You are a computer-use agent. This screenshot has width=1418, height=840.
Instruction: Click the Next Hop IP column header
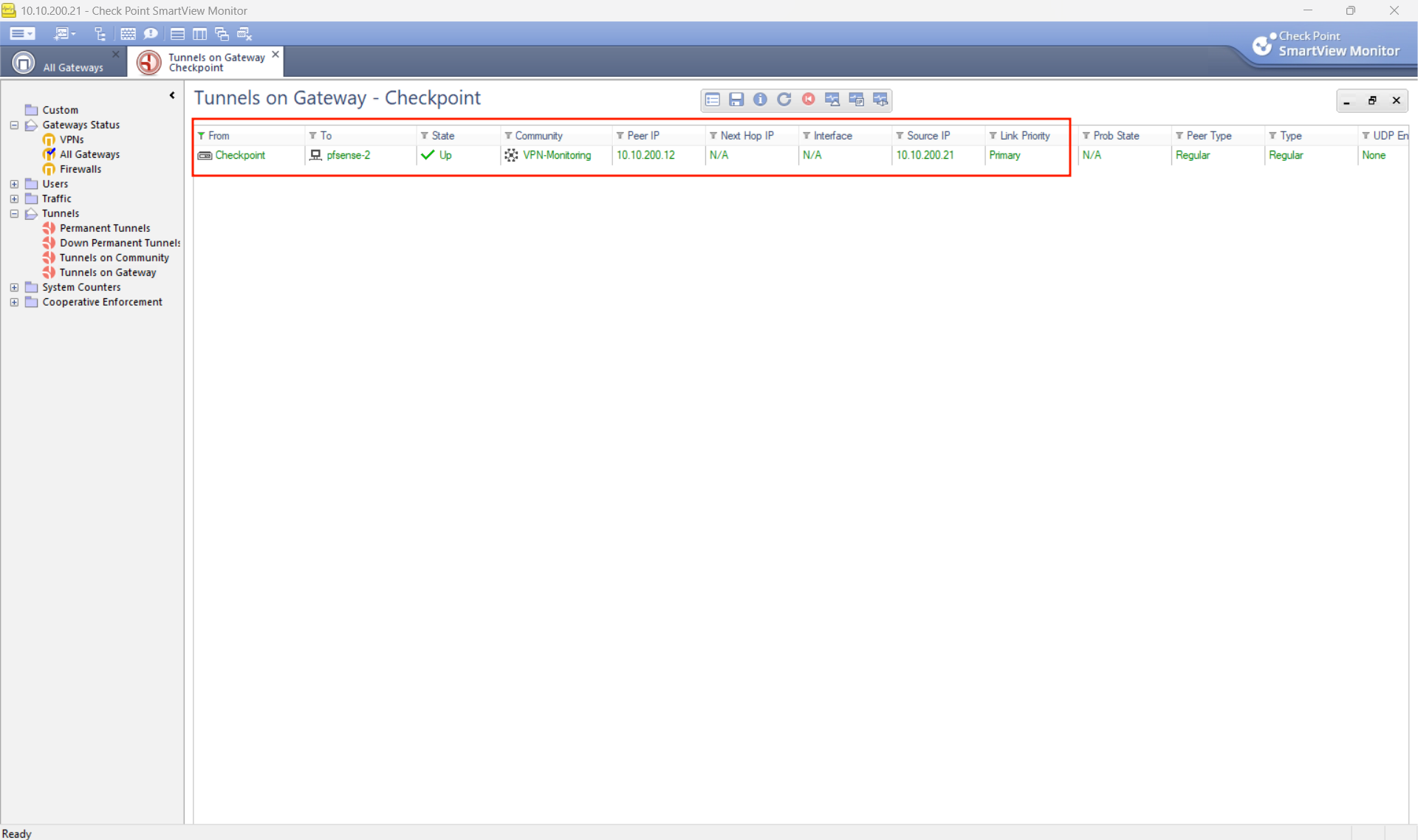(752, 136)
